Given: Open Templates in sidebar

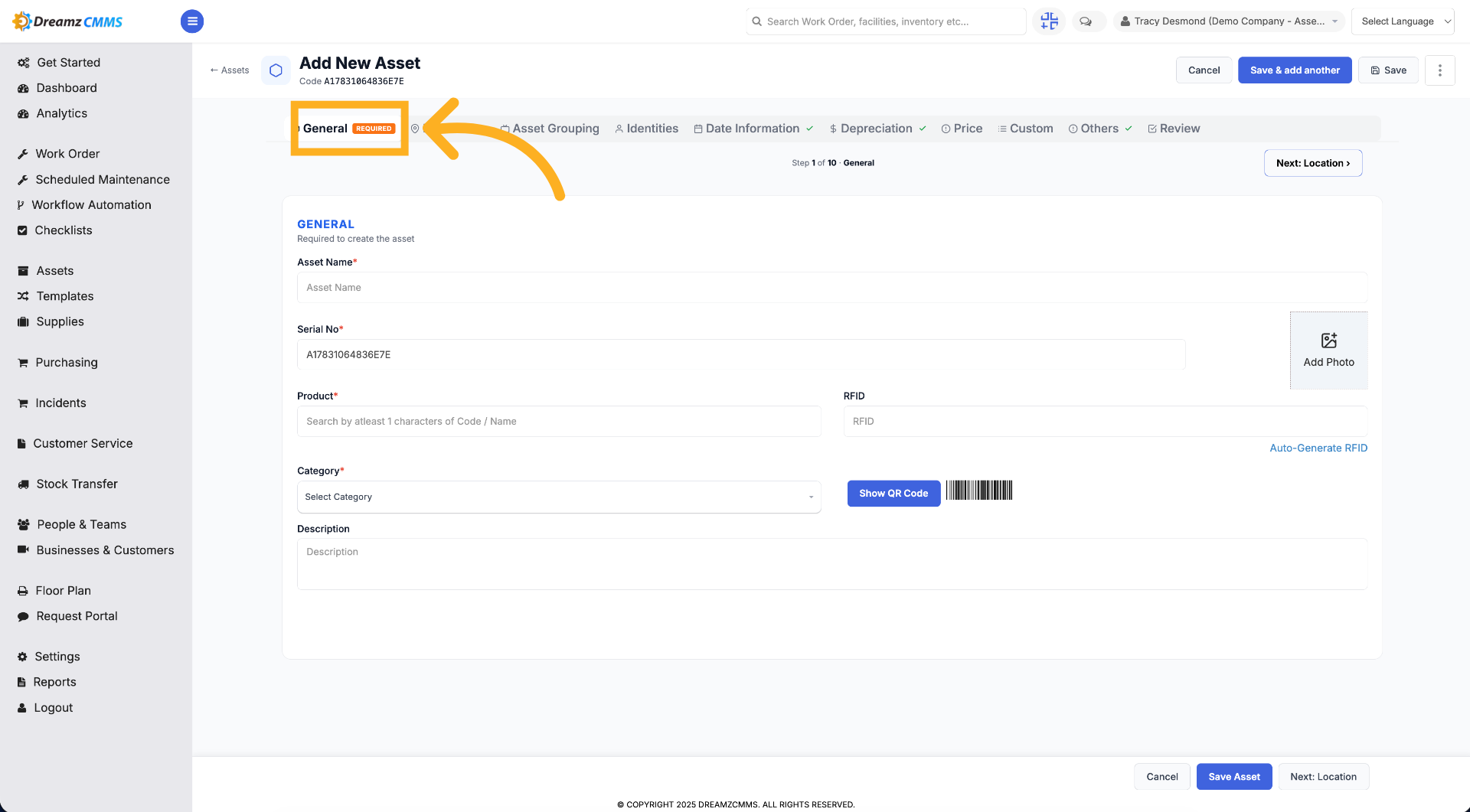Looking at the screenshot, I should coord(65,296).
